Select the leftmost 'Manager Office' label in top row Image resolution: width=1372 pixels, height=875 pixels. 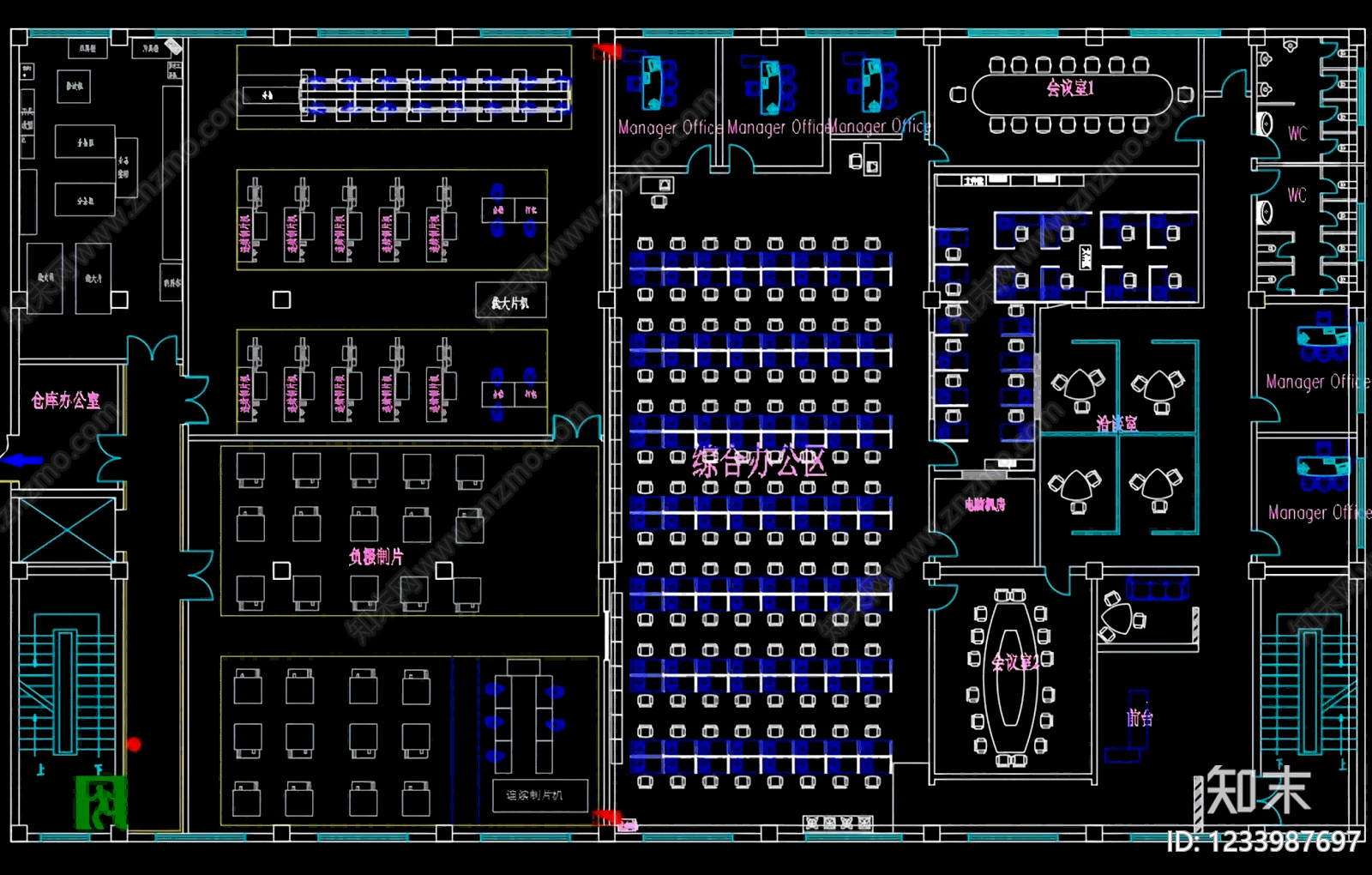pyautogui.click(x=671, y=128)
